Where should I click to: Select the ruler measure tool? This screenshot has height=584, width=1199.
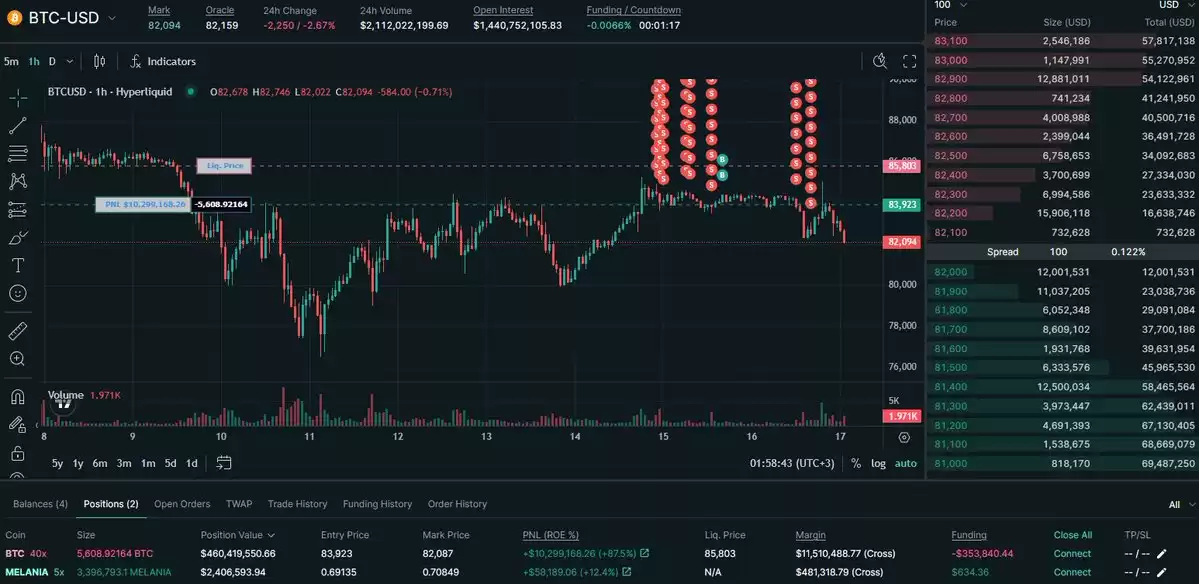(18, 330)
